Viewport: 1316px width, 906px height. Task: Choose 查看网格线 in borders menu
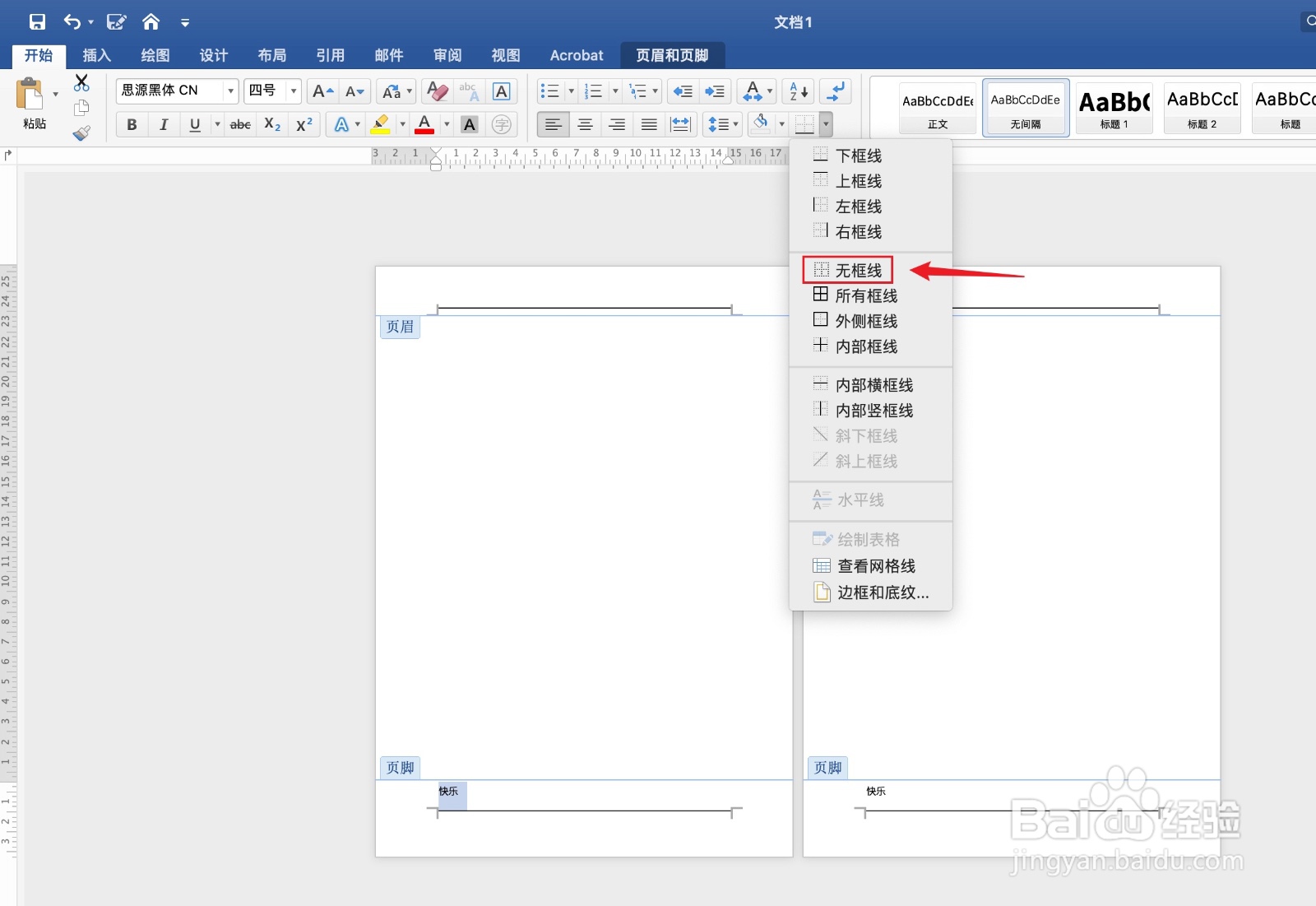(x=870, y=566)
